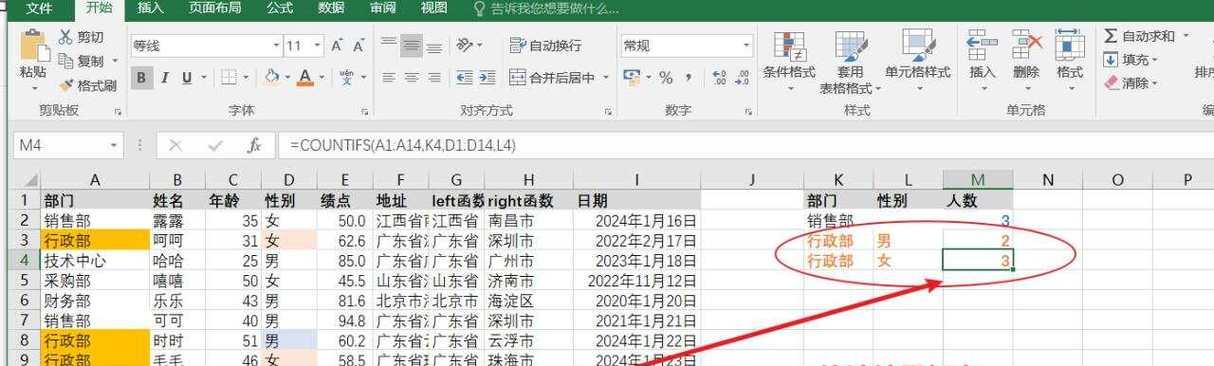Click the Format Painter (格式刷) tool
The image size is (1214, 366).
[x=88, y=86]
